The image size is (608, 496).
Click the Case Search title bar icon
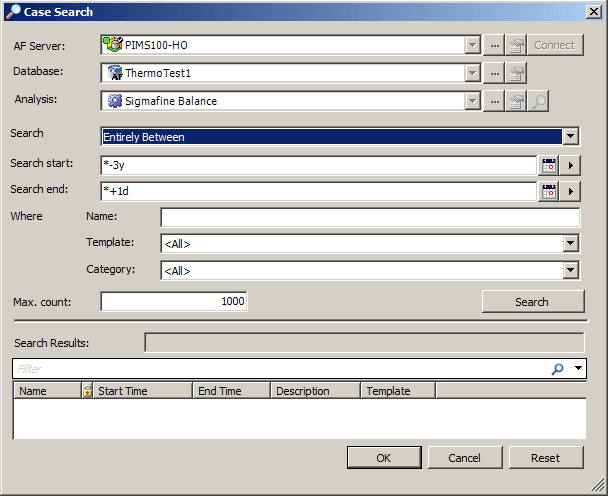pyautogui.click(x=13, y=11)
